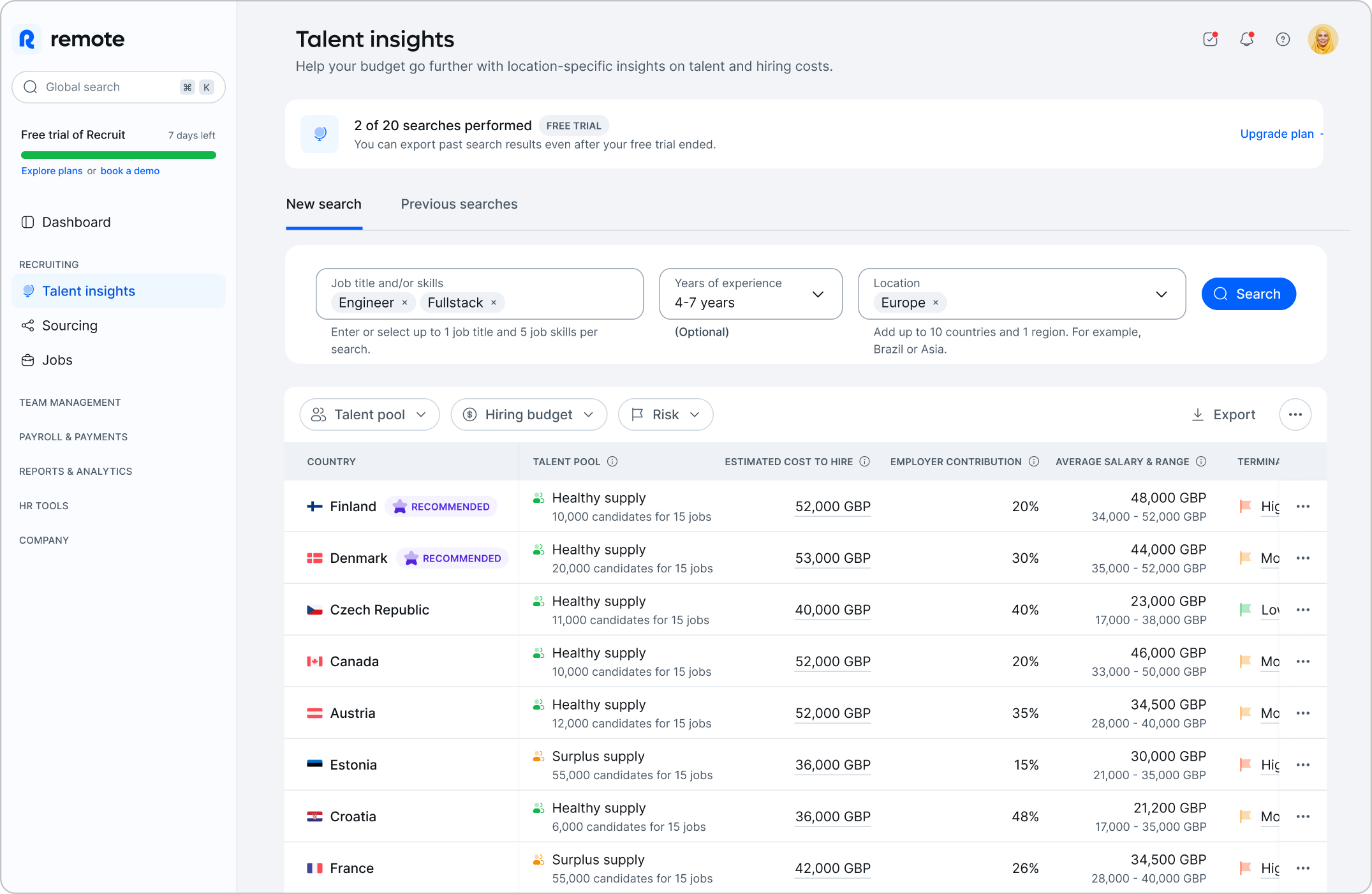Open row options for the Finland row
This screenshot has height=894, width=1372.
click(1303, 506)
